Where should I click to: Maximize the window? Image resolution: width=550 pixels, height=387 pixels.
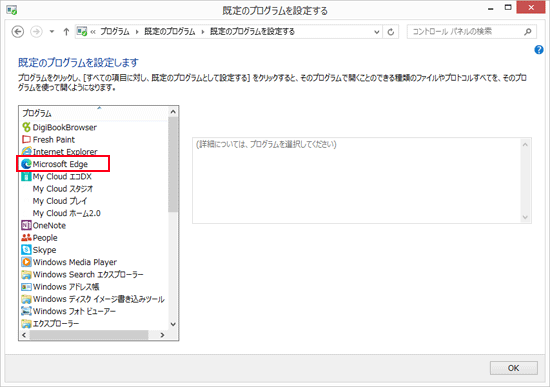coord(508,8)
